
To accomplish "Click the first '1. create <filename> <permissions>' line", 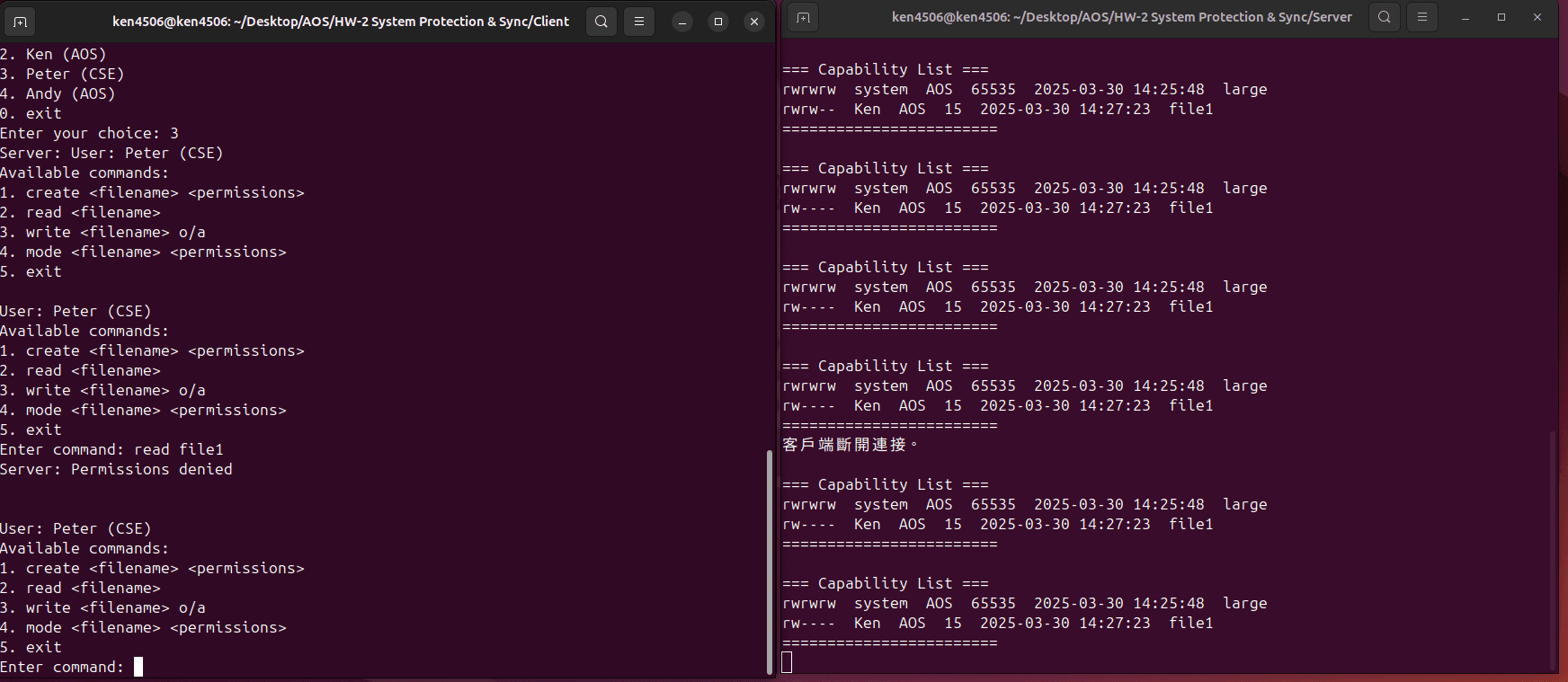I will [152, 192].
